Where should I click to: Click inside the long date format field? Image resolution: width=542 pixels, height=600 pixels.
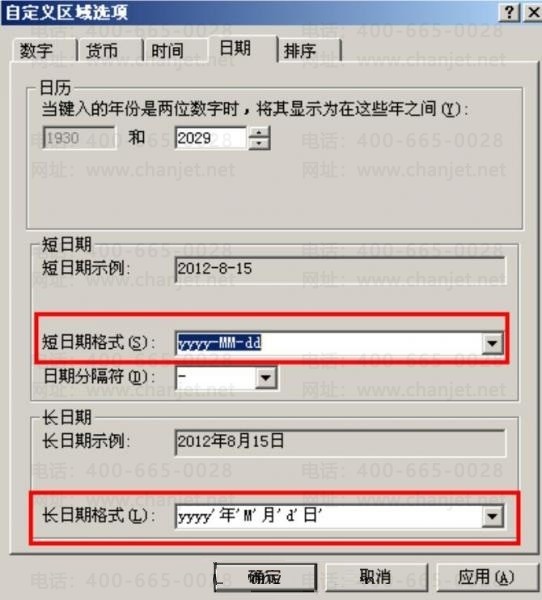coord(329,517)
